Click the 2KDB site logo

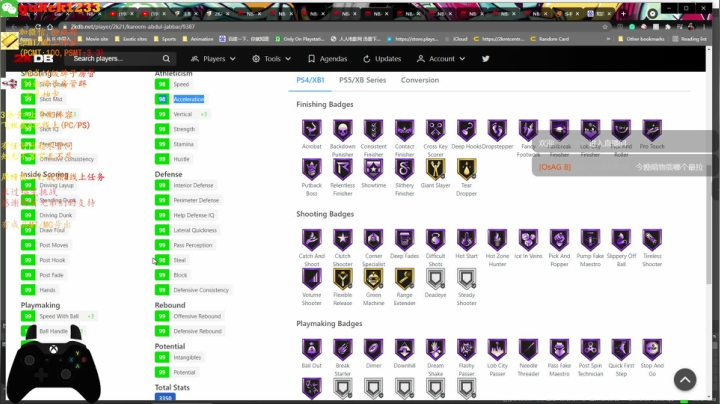click(x=34, y=58)
